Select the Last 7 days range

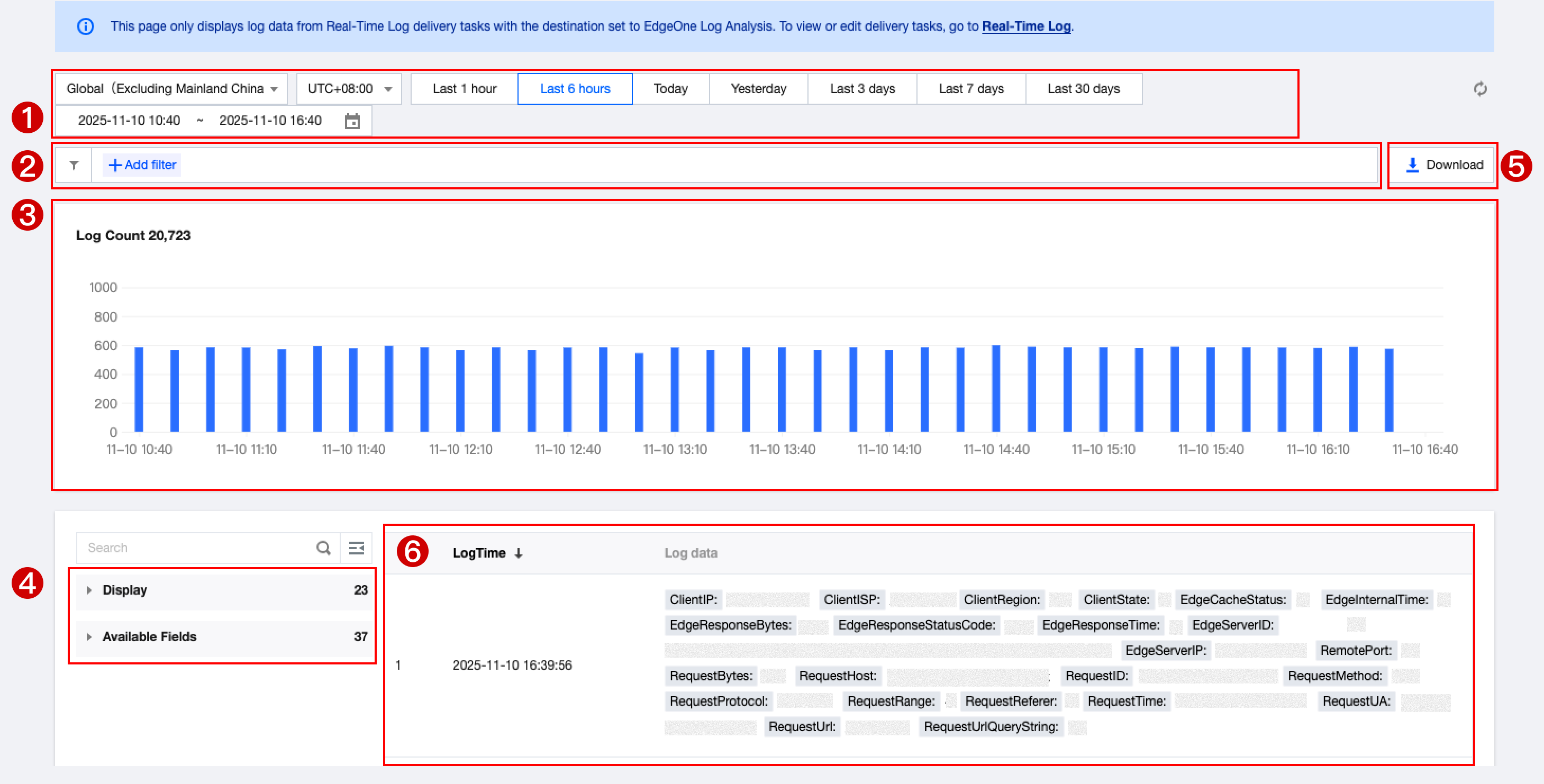pyautogui.click(x=970, y=89)
